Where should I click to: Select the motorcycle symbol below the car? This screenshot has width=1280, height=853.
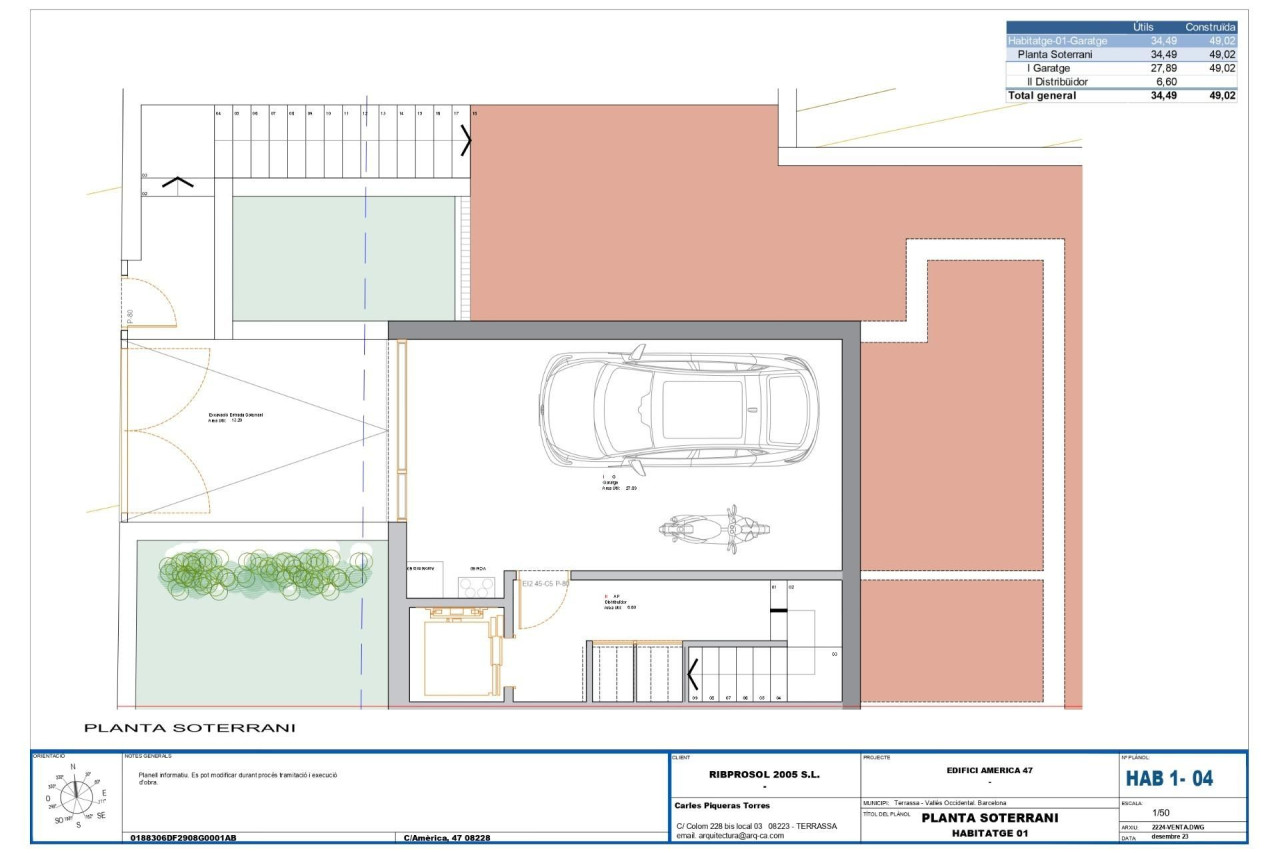click(x=714, y=527)
